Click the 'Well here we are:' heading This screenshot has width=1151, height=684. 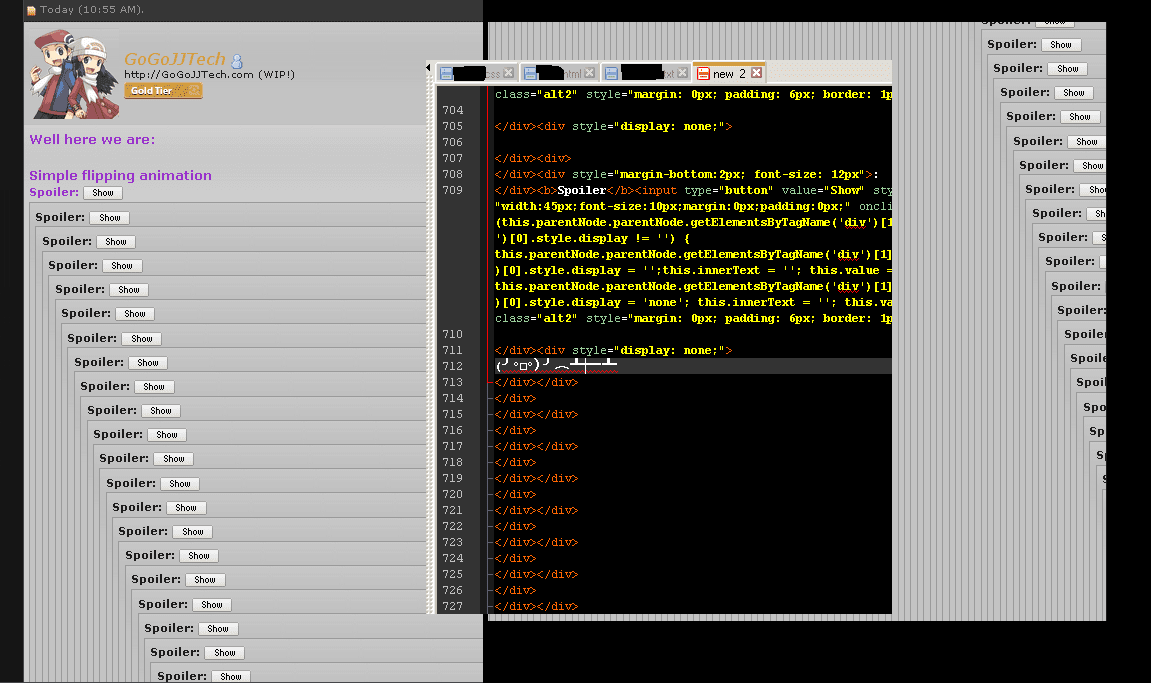click(92, 139)
